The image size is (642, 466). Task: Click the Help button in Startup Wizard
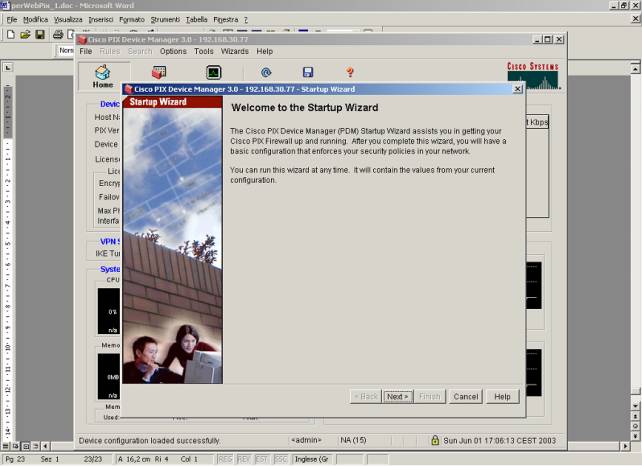(502, 396)
